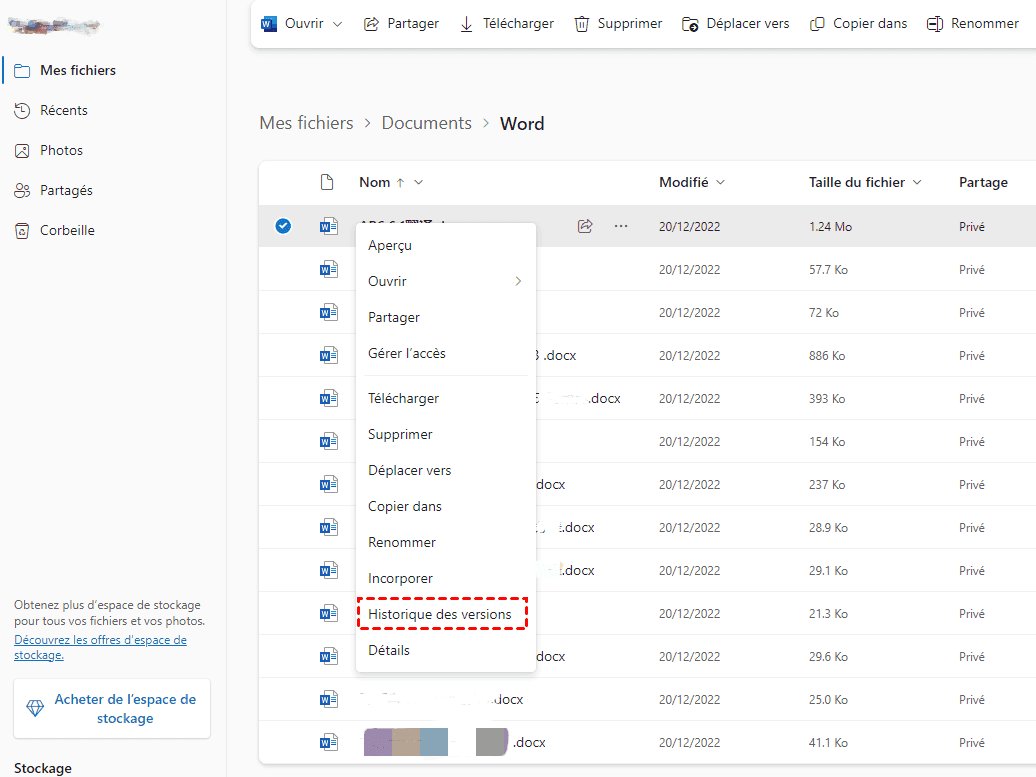This screenshot has width=1036, height=777.
Task: Expand the Ouvrir submenu in the context menu
Action: coord(517,281)
